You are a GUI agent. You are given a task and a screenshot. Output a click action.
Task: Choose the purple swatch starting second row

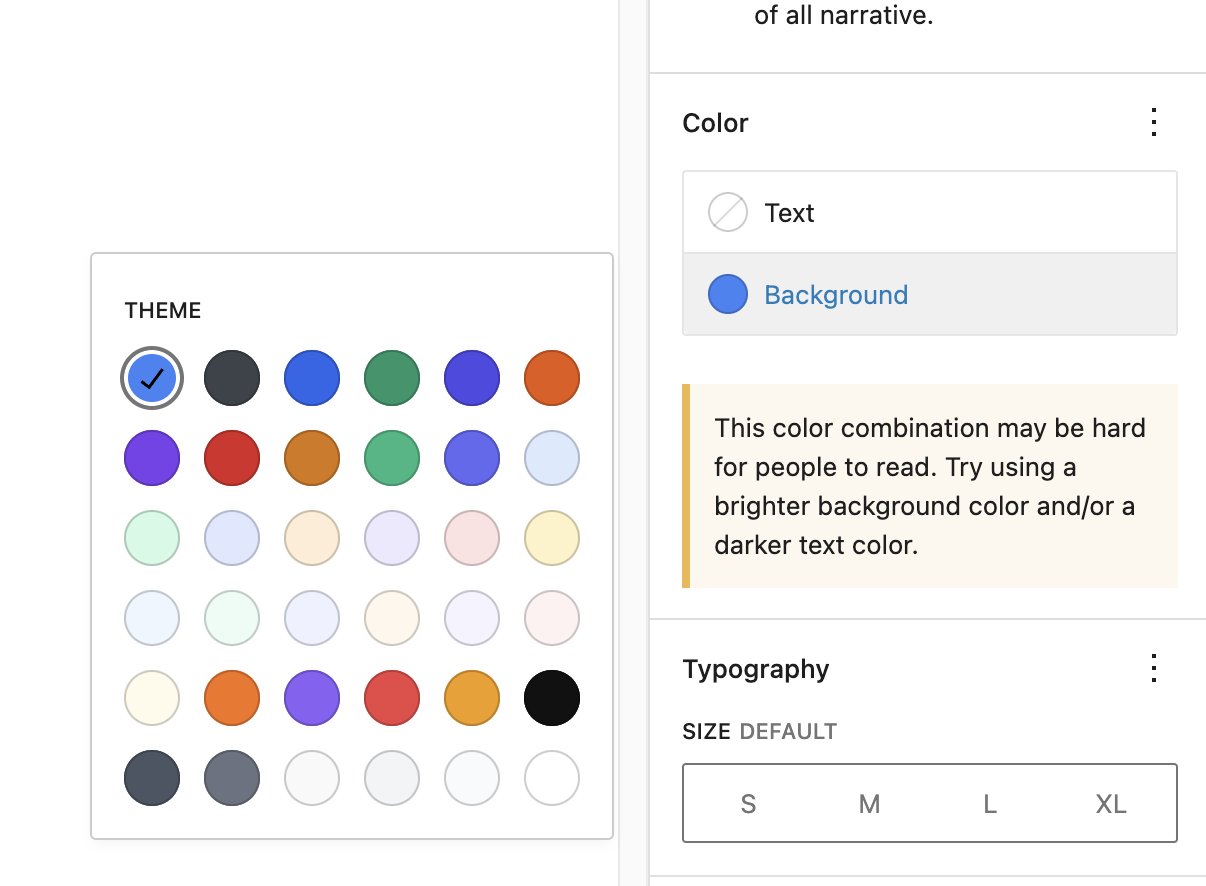152,458
